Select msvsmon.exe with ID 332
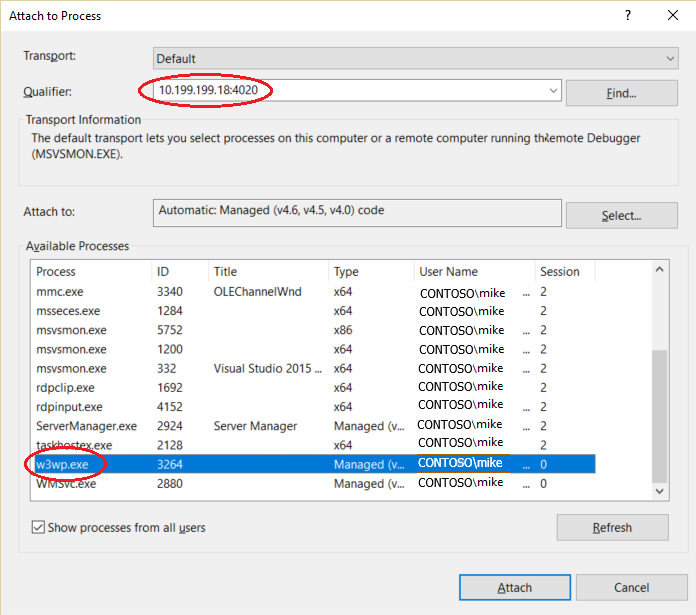Screen dimensions: 696x615 click(x=313, y=368)
